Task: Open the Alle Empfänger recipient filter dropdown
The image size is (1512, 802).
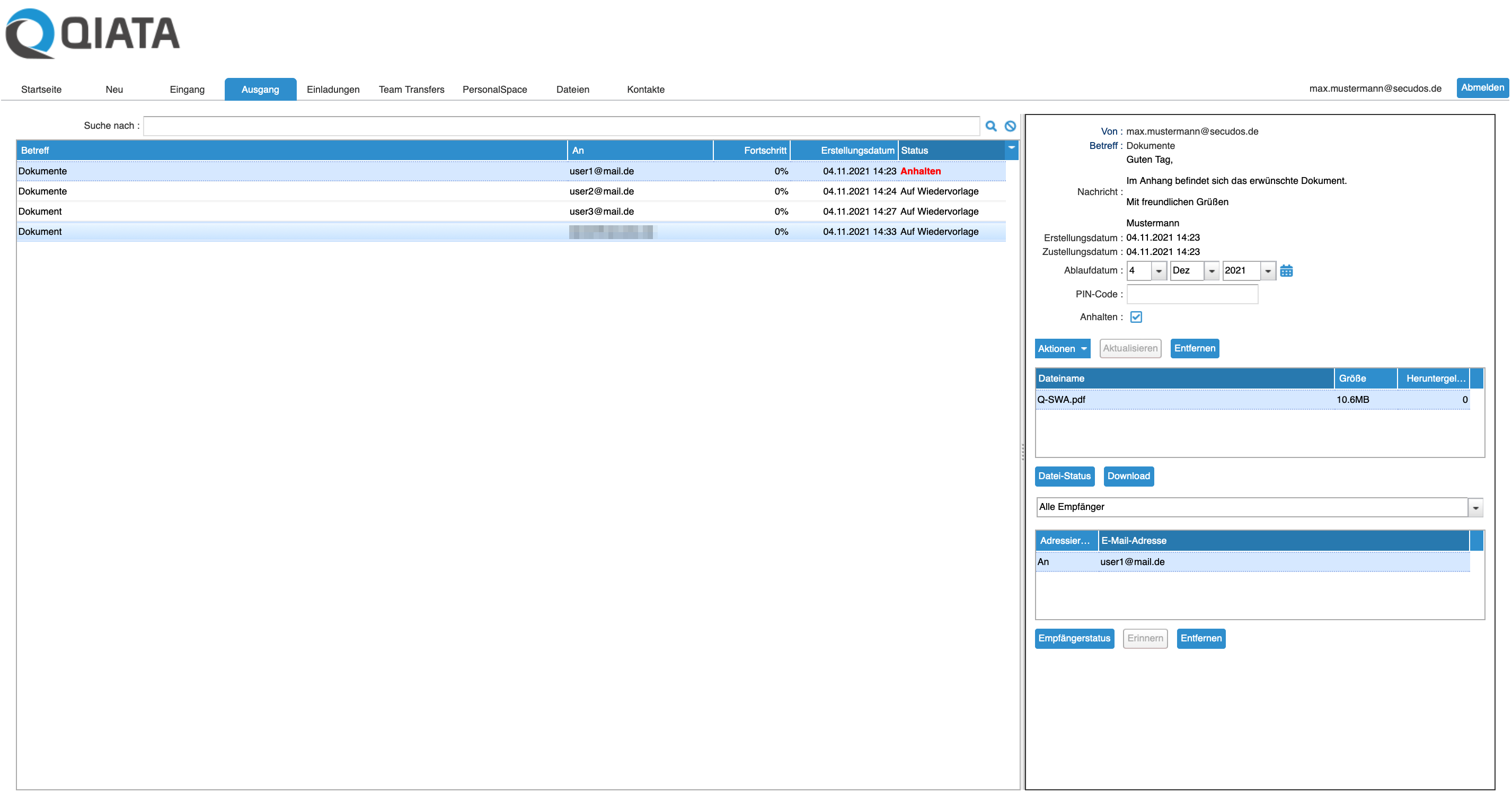Action: tap(1474, 507)
